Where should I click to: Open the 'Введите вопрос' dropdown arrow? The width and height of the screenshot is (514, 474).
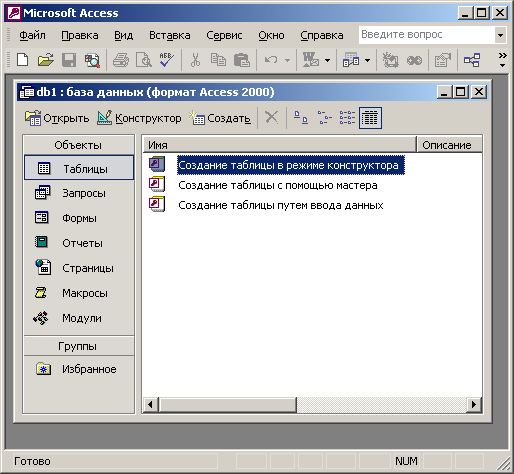click(500, 35)
